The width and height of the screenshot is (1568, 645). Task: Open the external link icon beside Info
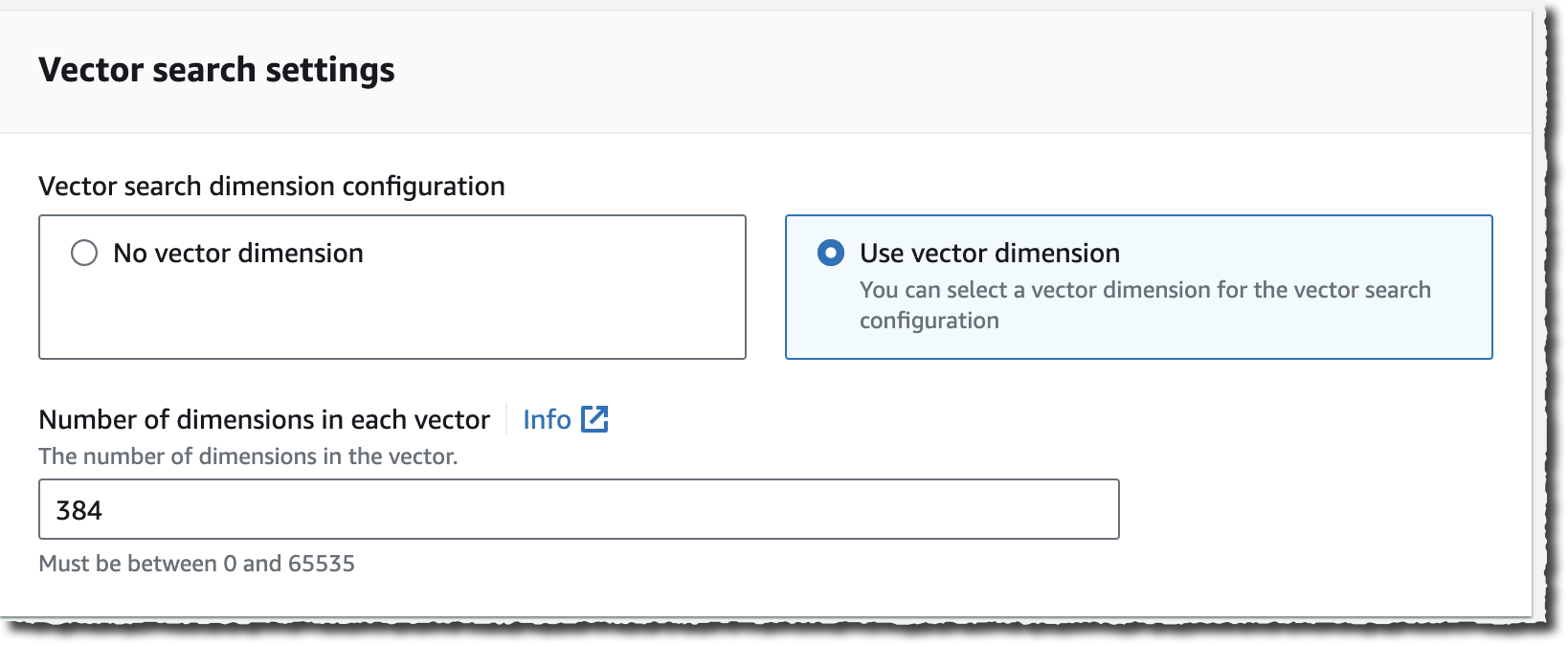pos(594,419)
